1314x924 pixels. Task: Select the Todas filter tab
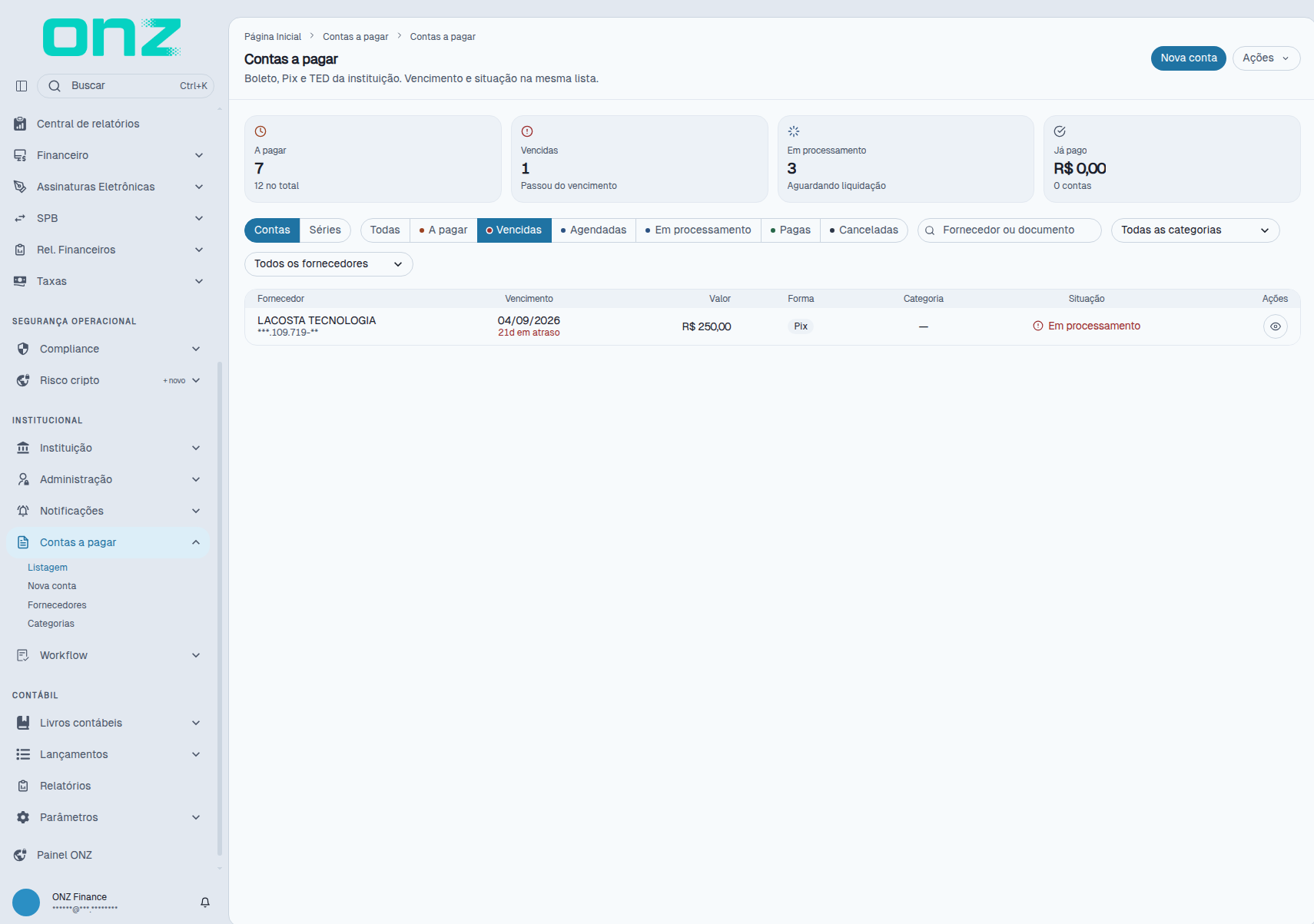coord(385,230)
